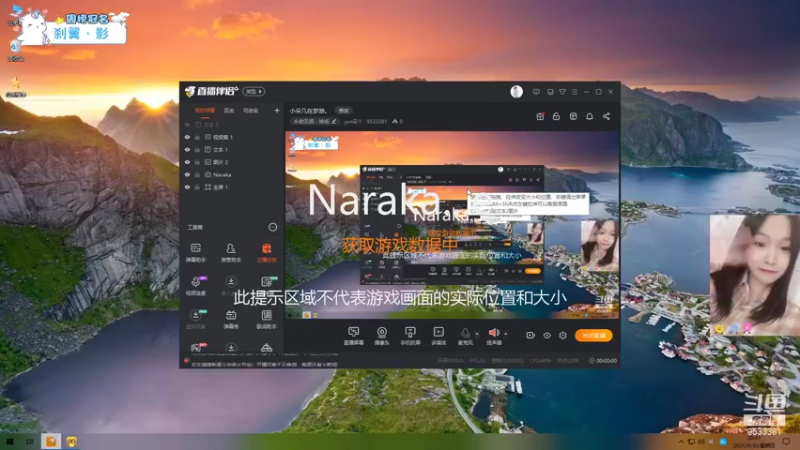Expand microphone options arrow

point(477,334)
